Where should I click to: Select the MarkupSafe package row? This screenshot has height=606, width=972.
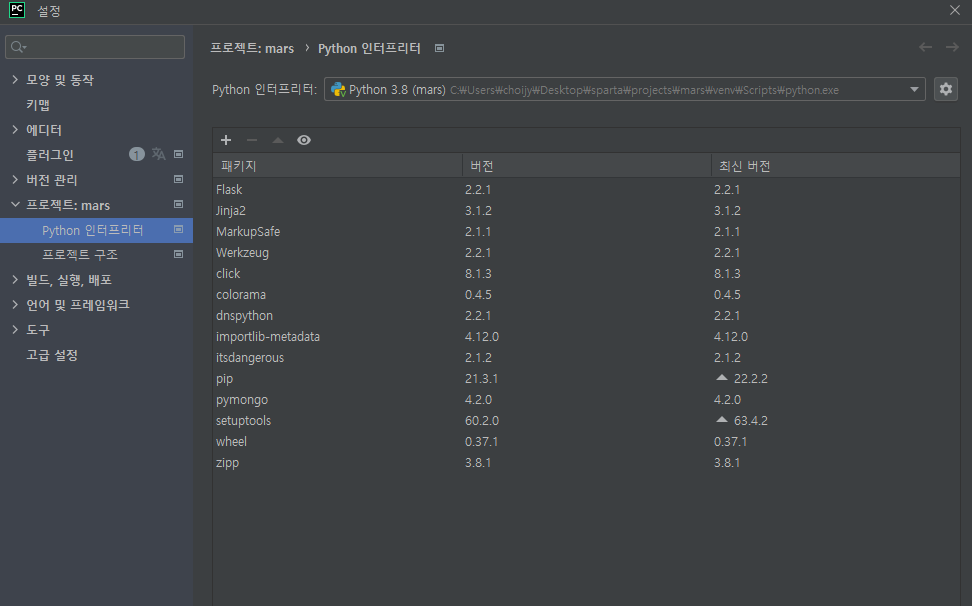(586, 232)
